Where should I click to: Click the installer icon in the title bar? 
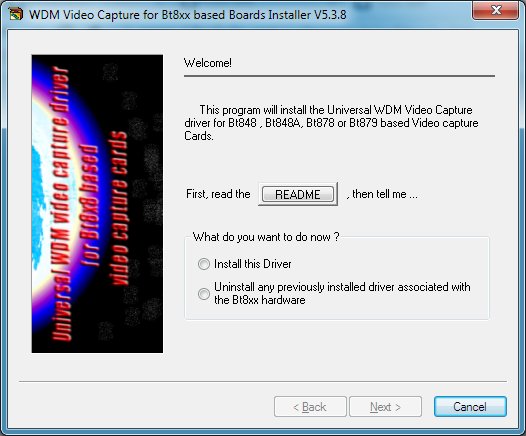16,14
